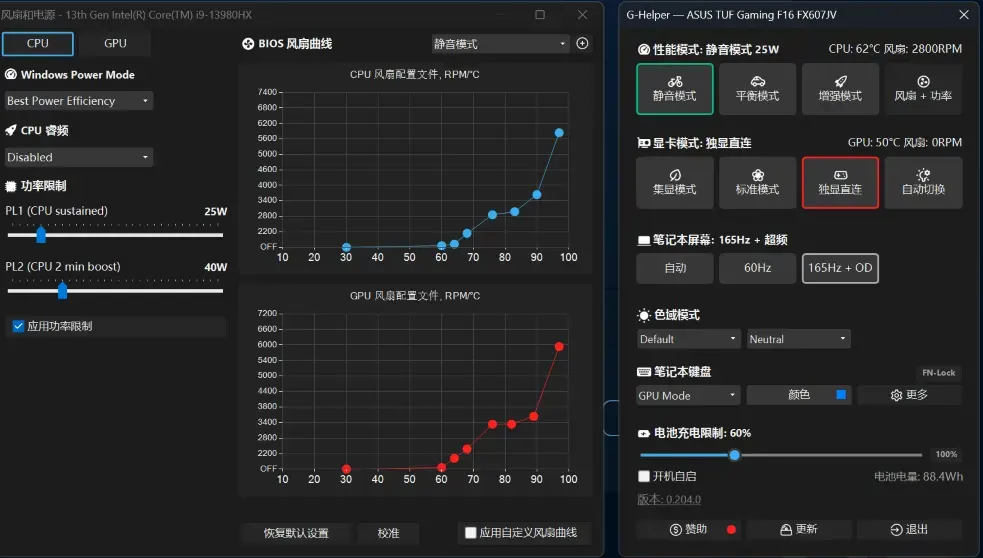Click the plus icon next to fan mode dropdown
This screenshot has height=558, width=983.
point(582,43)
